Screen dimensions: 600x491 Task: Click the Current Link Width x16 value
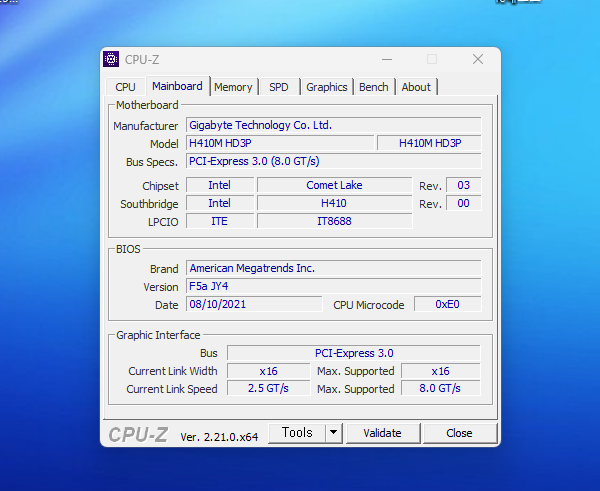click(x=268, y=371)
